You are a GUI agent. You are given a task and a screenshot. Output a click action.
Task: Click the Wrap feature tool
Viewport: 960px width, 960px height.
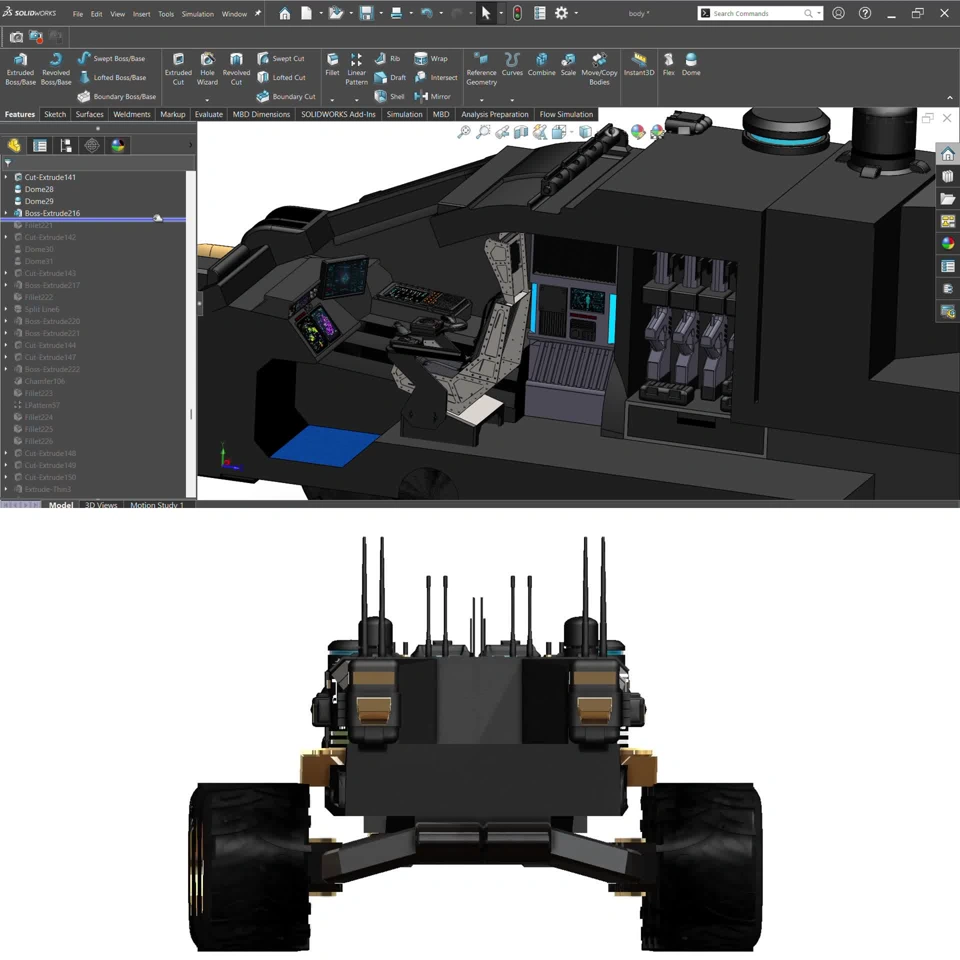tap(431, 58)
